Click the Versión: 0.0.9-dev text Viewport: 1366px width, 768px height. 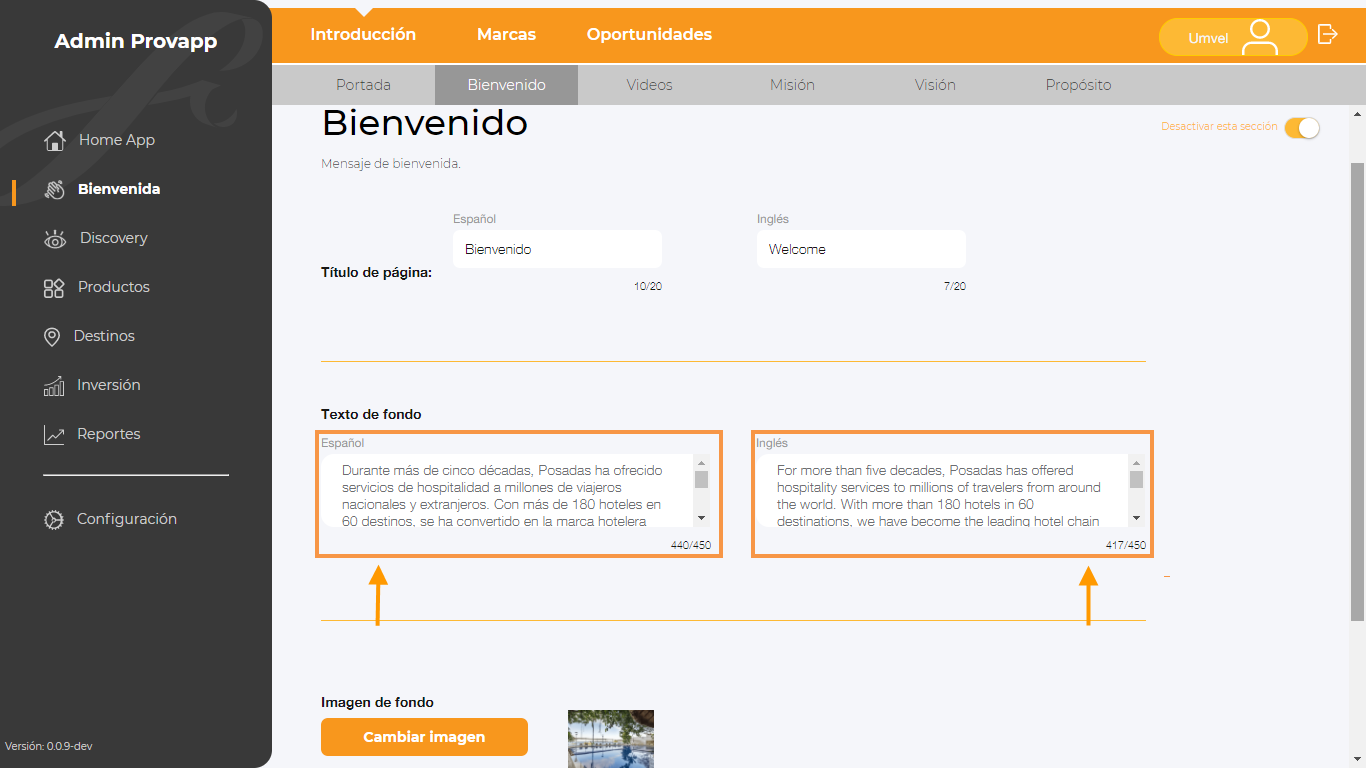pos(49,746)
